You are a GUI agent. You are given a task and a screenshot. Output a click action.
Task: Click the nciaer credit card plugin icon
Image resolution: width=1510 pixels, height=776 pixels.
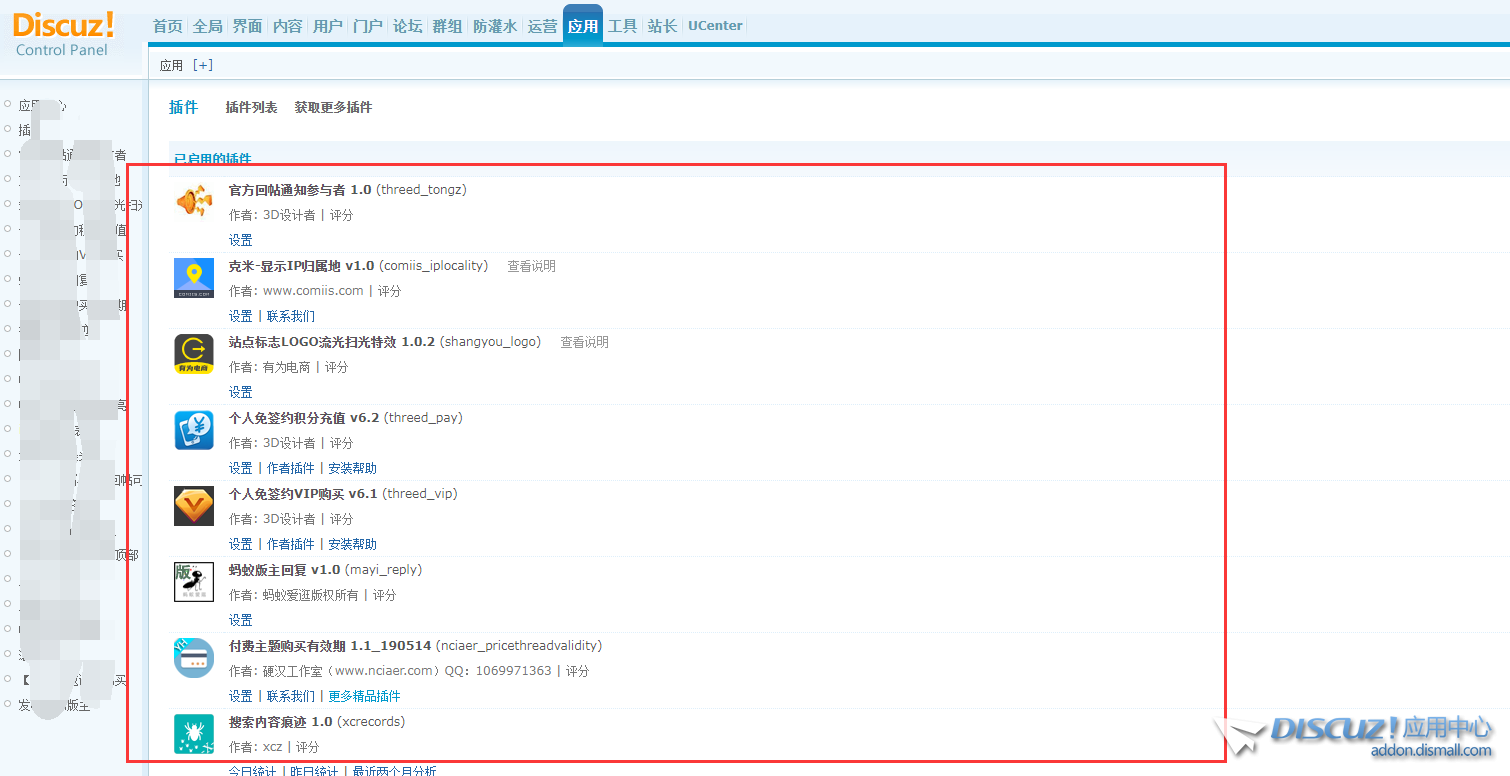pyautogui.click(x=194, y=658)
